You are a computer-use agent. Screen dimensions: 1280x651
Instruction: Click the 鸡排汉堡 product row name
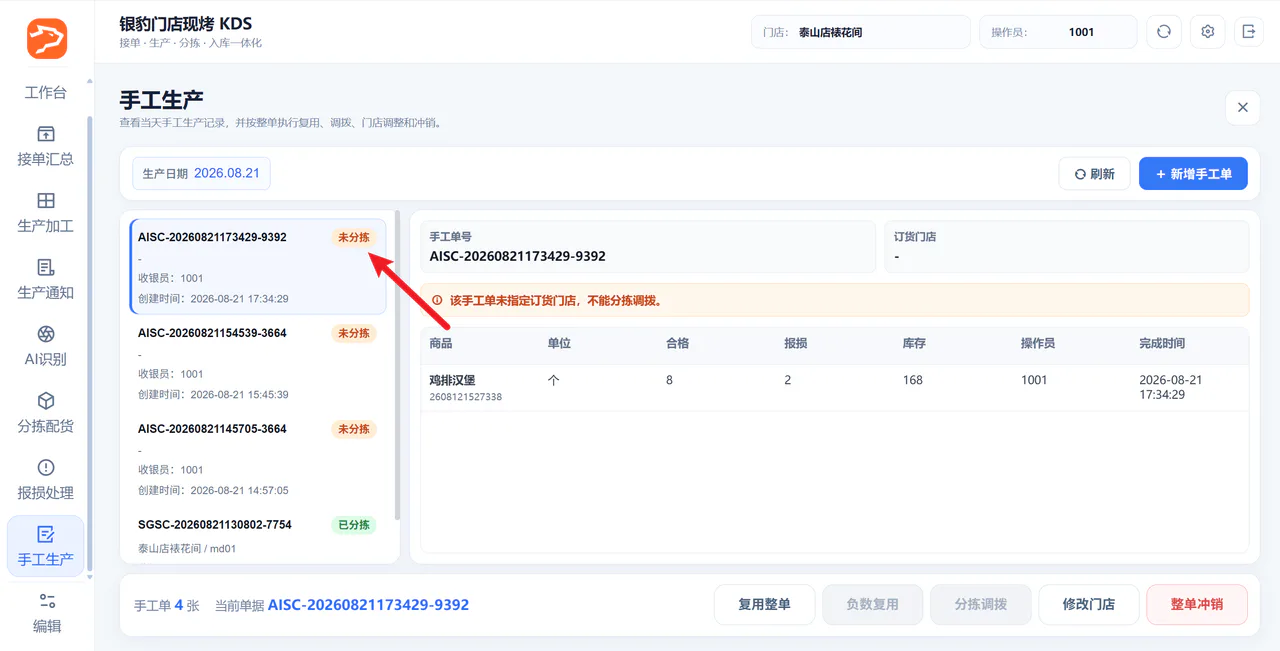pos(452,380)
